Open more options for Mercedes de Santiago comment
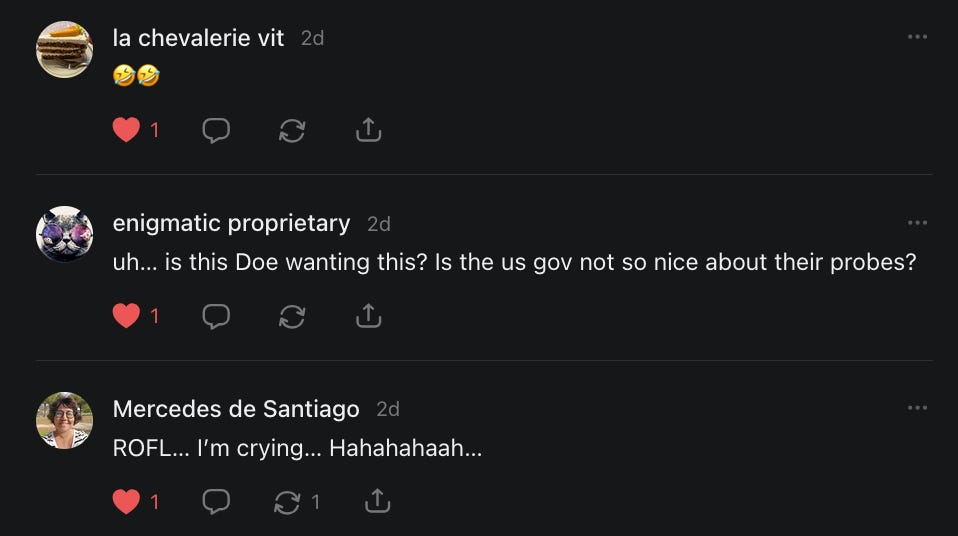The image size is (958, 536). pyautogui.click(x=917, y=408)
